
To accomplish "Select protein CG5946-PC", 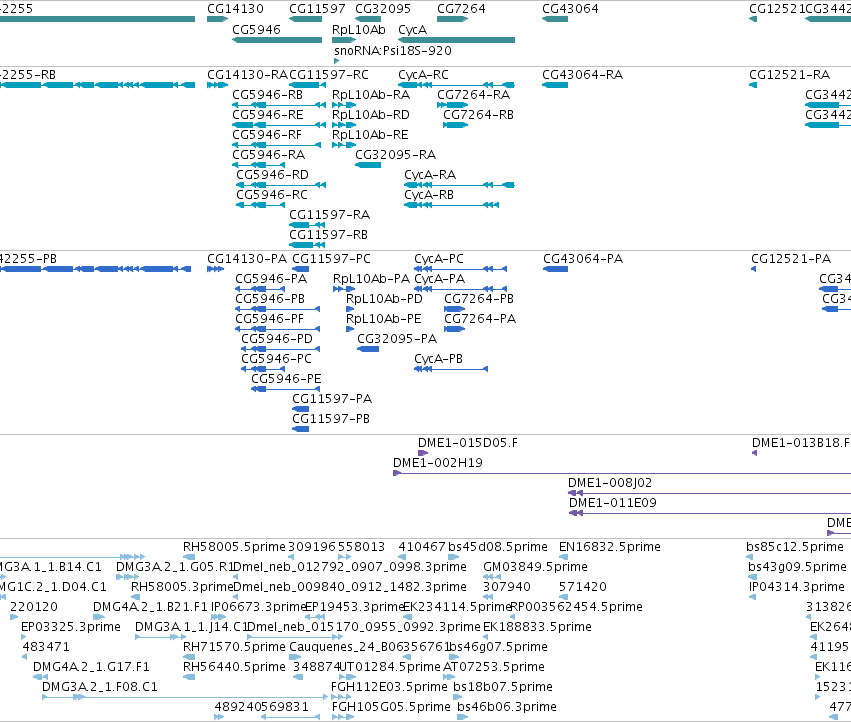I will point(276,359).
